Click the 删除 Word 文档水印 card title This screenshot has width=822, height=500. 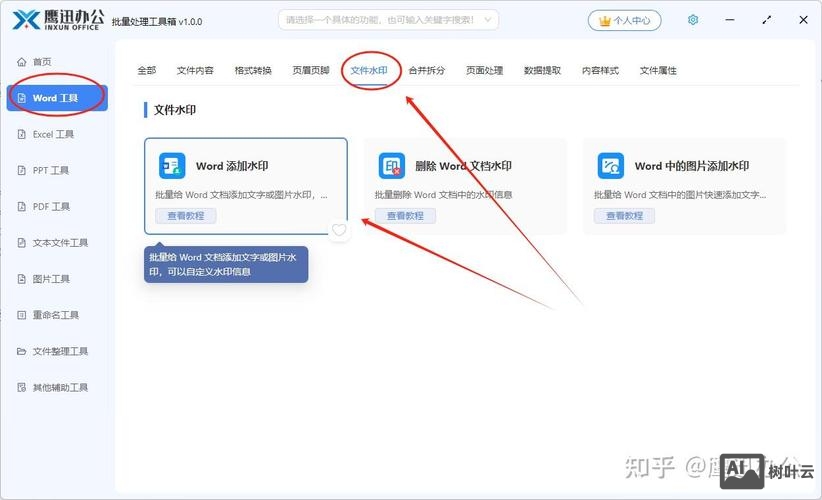click(463, 166)
